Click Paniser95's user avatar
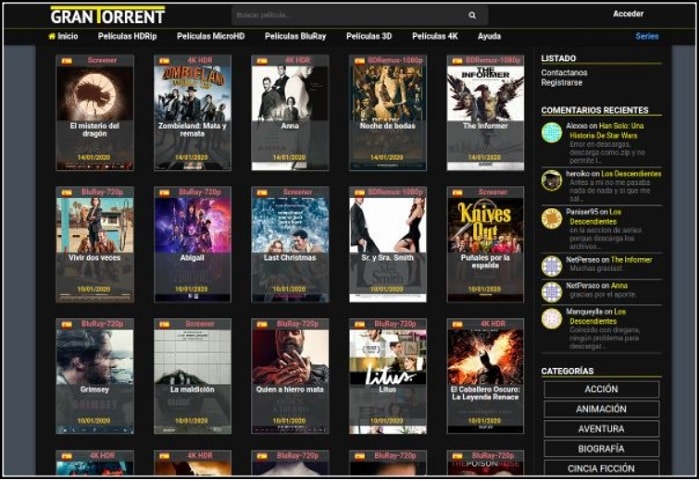Viewport: 700px width, 481px height. point(552,219)
